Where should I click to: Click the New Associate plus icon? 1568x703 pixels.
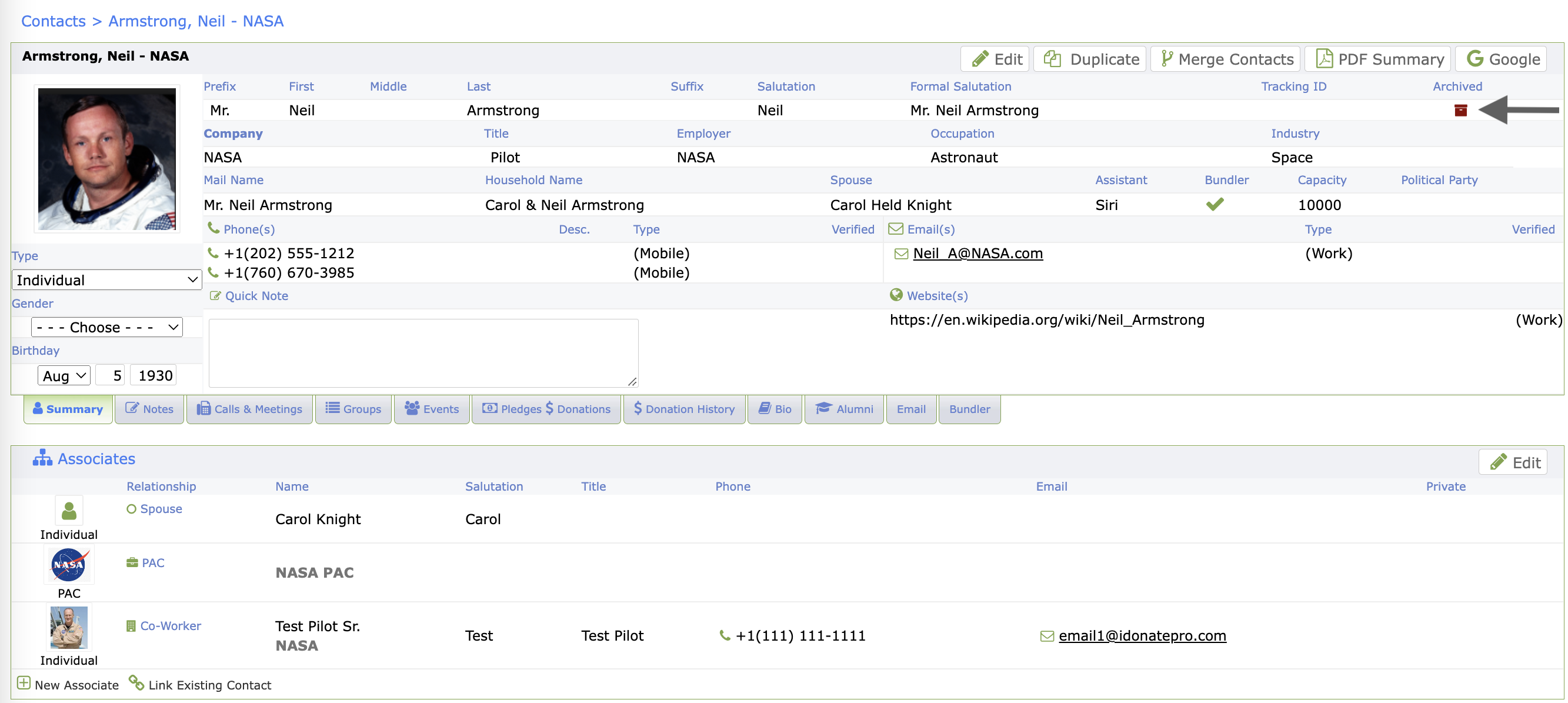23,683
